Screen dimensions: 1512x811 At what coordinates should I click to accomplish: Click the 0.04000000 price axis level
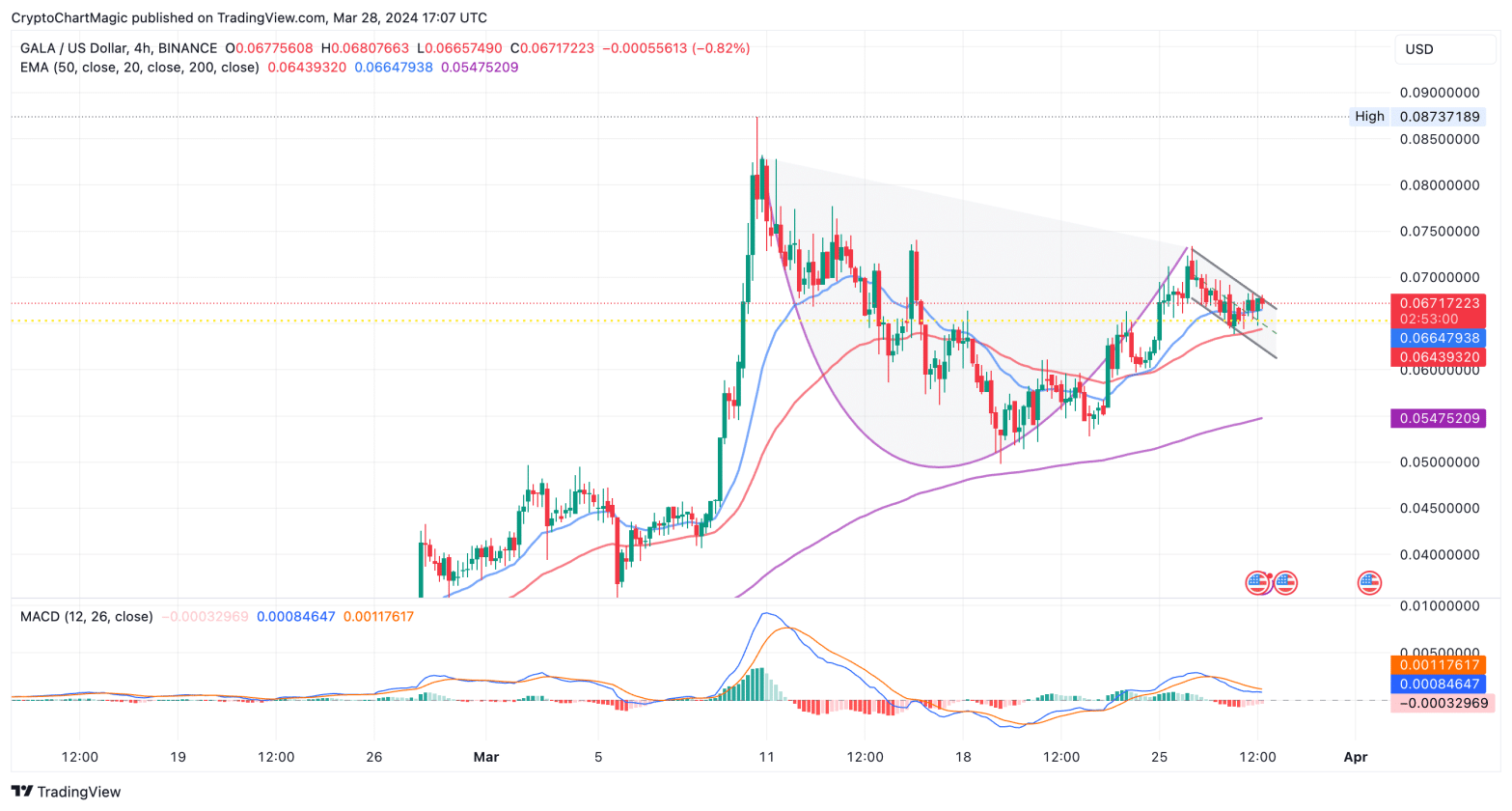(x=1440, y=554)
